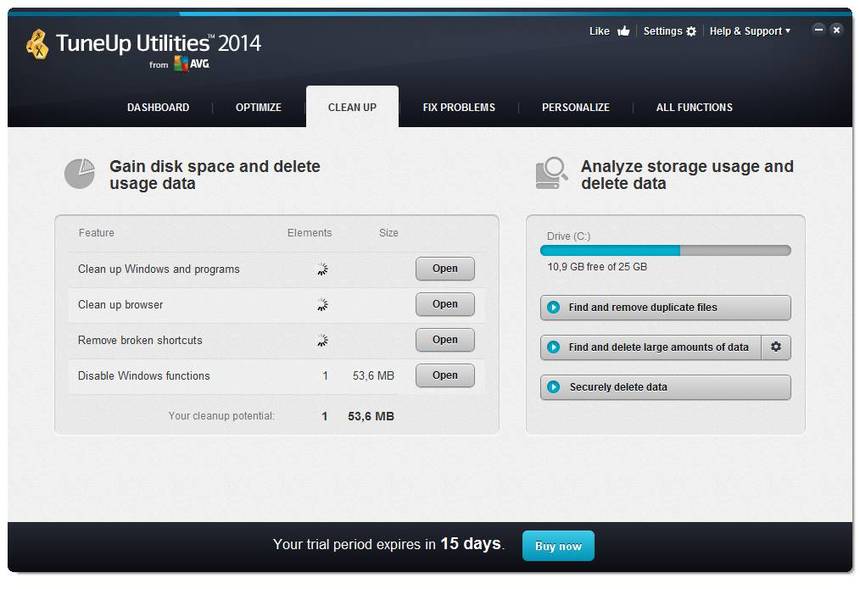Select the Remove broken shortcuts row label
This screenshot has height=589, width=860.
[140, 341]
